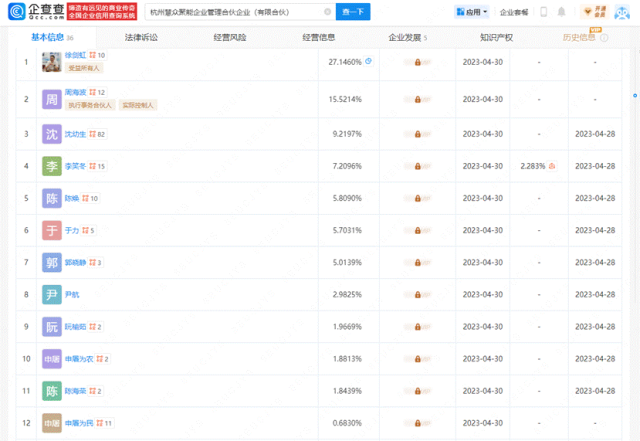Switch to the 知识产权 tab
Viewport: 640px width, 441px height.
click(496, 38)
